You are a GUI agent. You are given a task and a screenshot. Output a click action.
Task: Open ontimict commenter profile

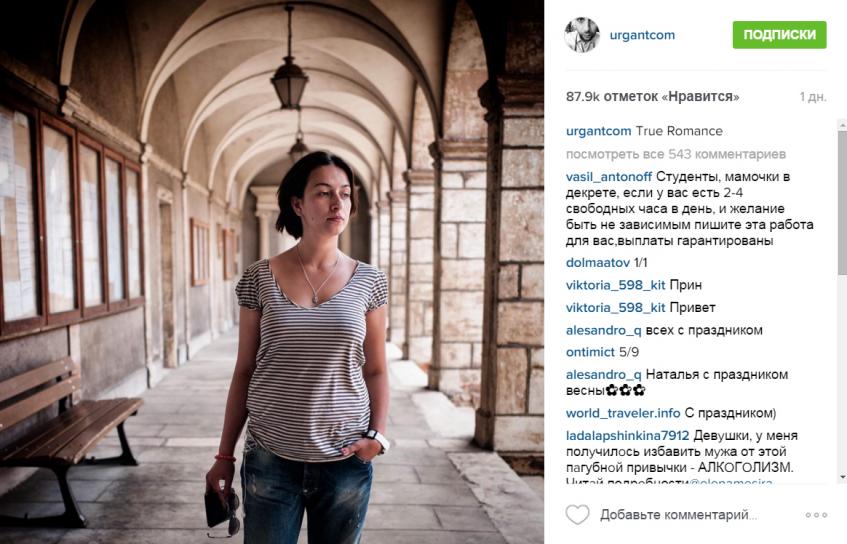[x=590, y=352]
